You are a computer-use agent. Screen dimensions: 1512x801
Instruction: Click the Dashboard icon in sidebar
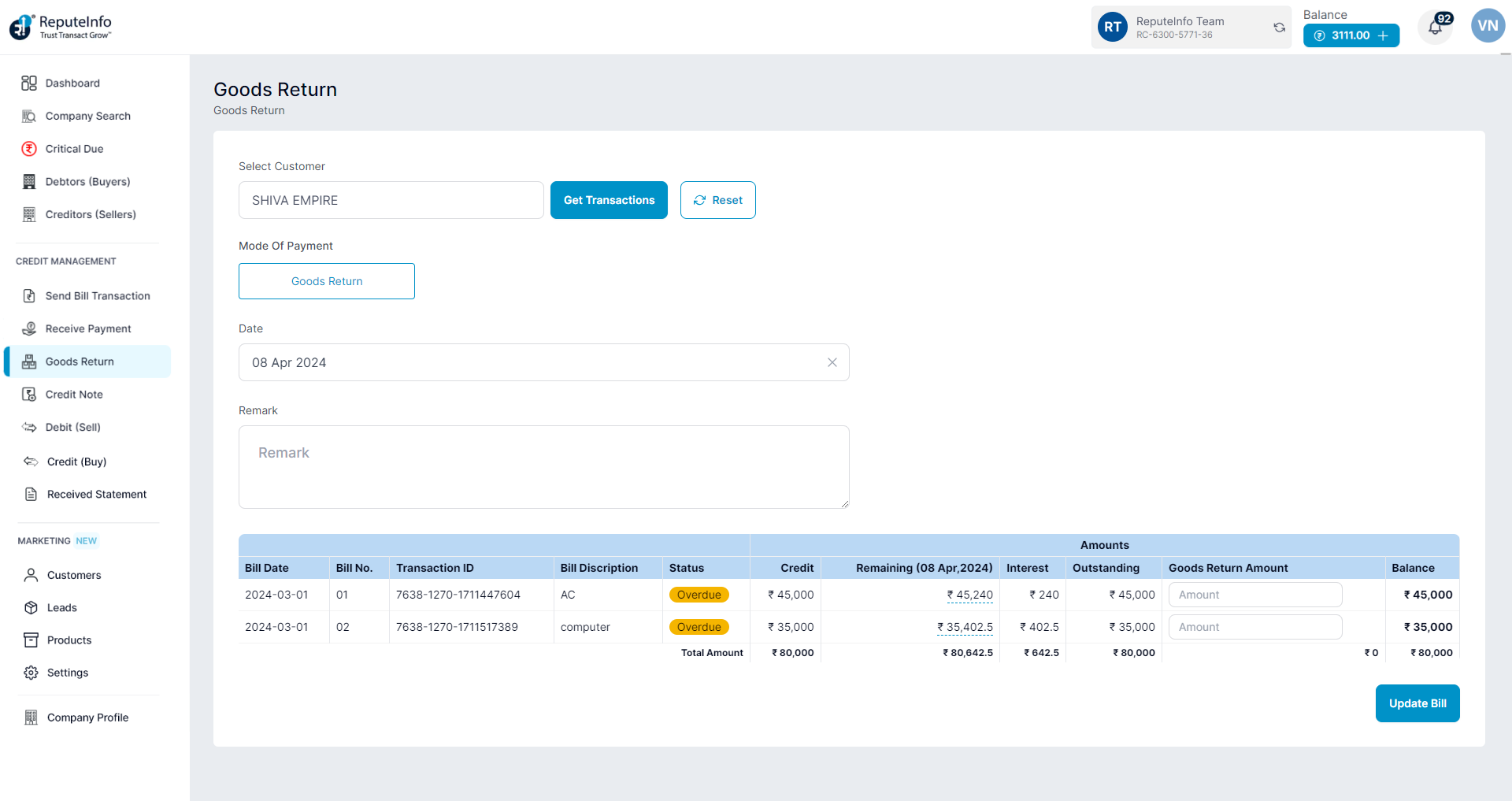29,83
